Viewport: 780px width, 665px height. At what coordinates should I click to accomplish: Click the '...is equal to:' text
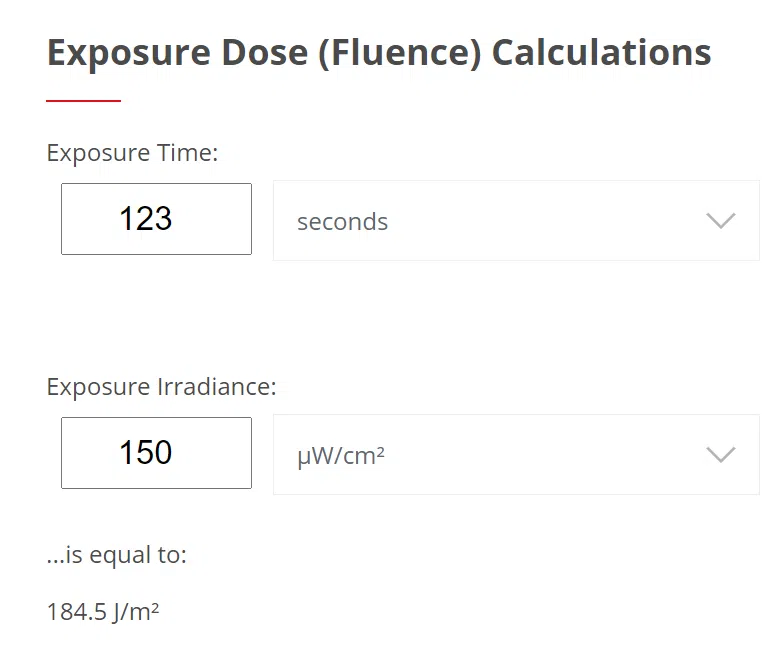click(x=116, y=555)
